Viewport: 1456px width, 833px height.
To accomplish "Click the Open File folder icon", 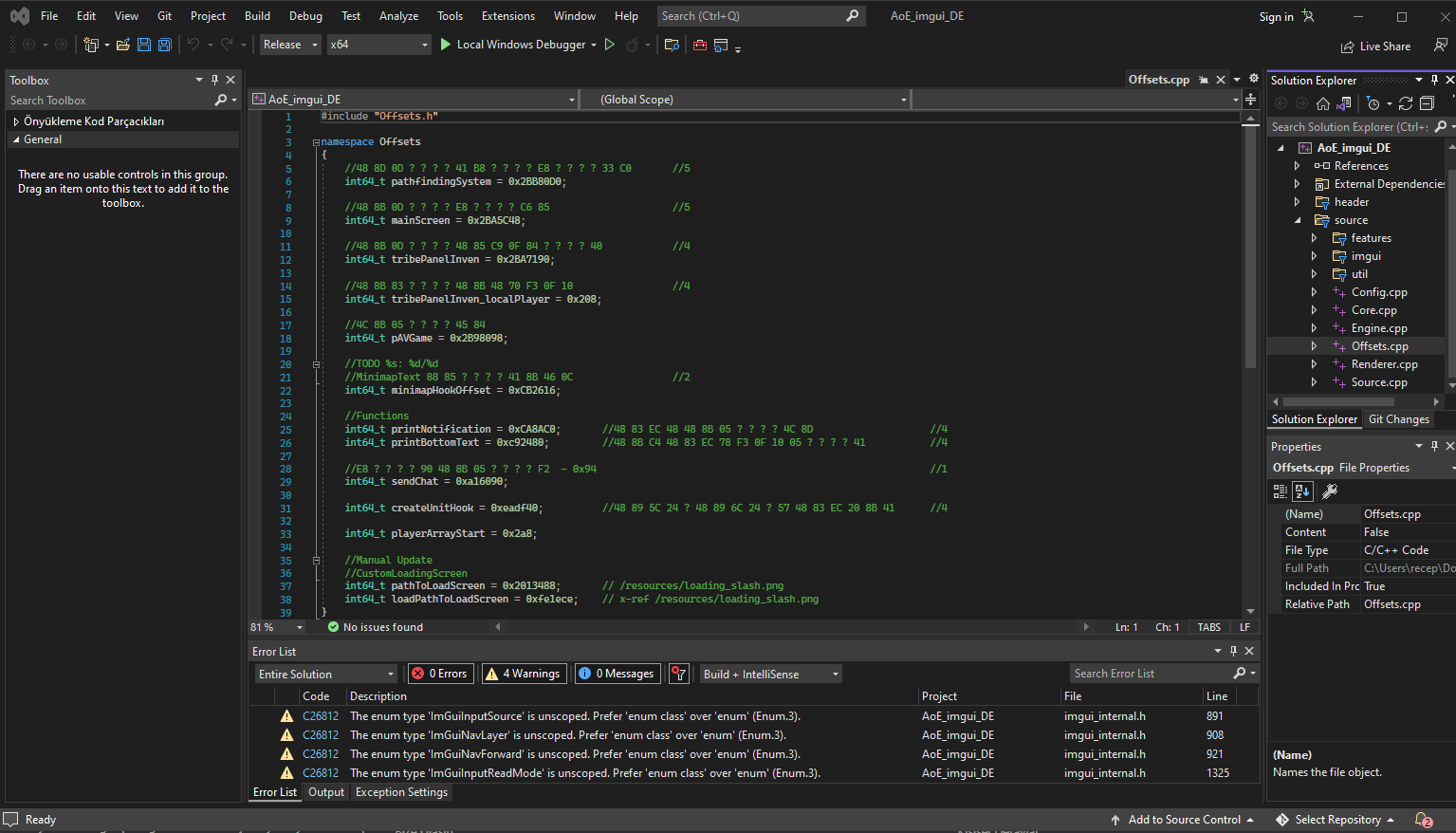I will pos(123,45).
